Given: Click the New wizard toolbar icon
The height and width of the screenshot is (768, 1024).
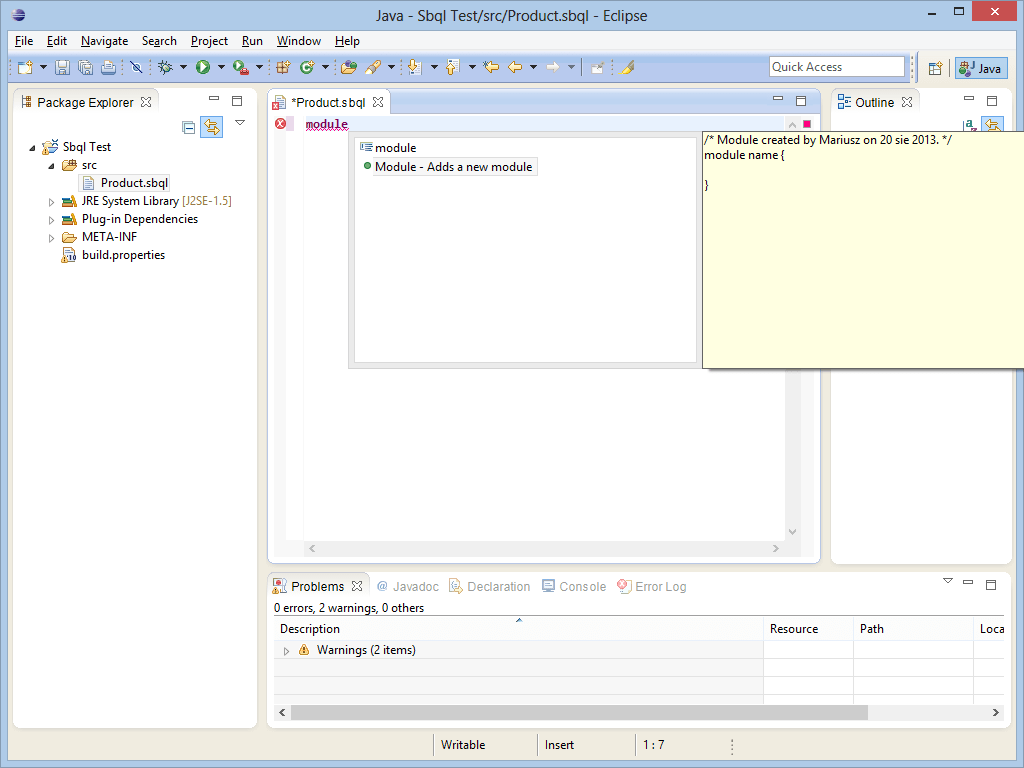Looking at the screenshot, I should (25, 67).
